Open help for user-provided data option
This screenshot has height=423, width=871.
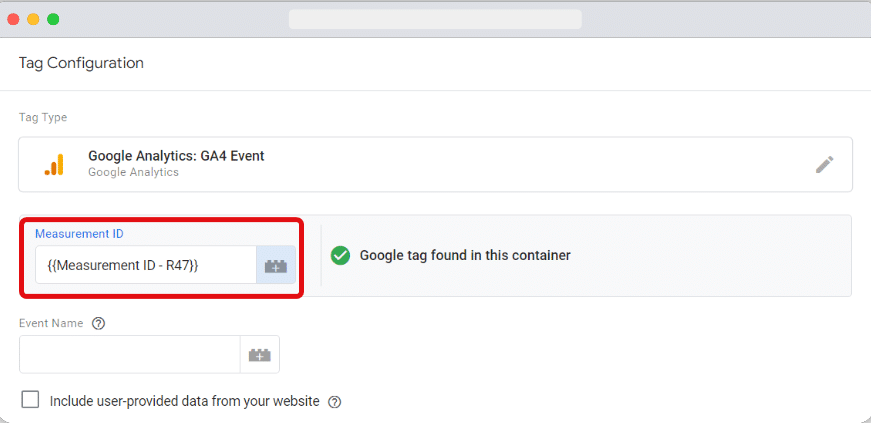[334, 402]
